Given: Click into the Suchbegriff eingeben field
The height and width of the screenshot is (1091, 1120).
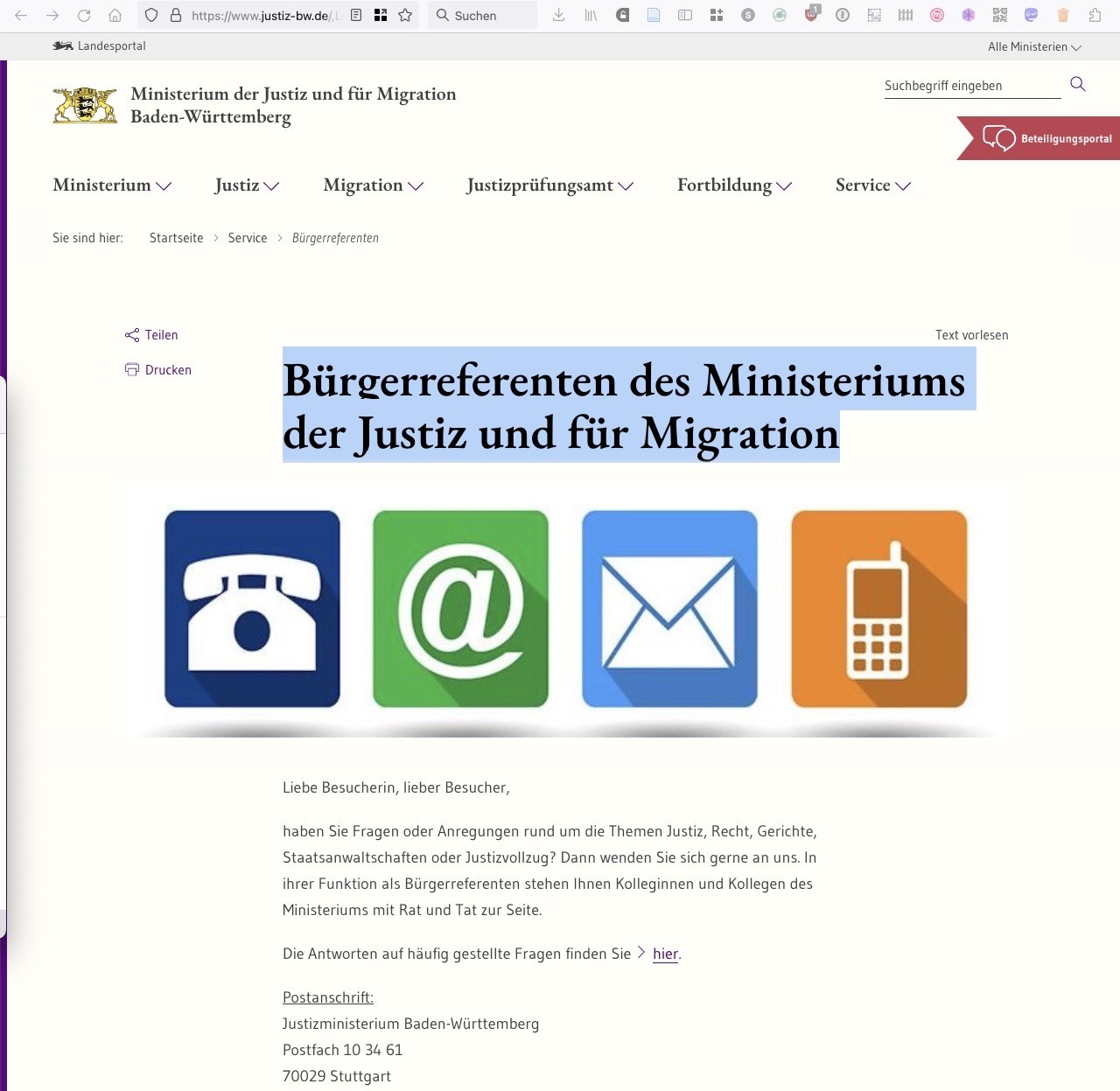Looking at the screenshot, I should pyautogui.click(x=971, y=86).
